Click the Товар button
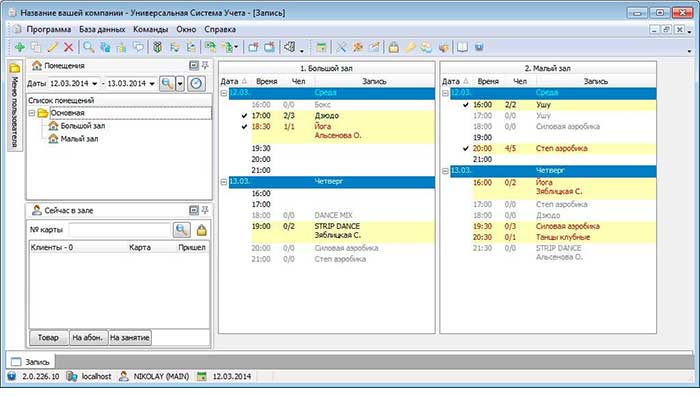This screenshot has height=396, width=700. coord(48,338)
